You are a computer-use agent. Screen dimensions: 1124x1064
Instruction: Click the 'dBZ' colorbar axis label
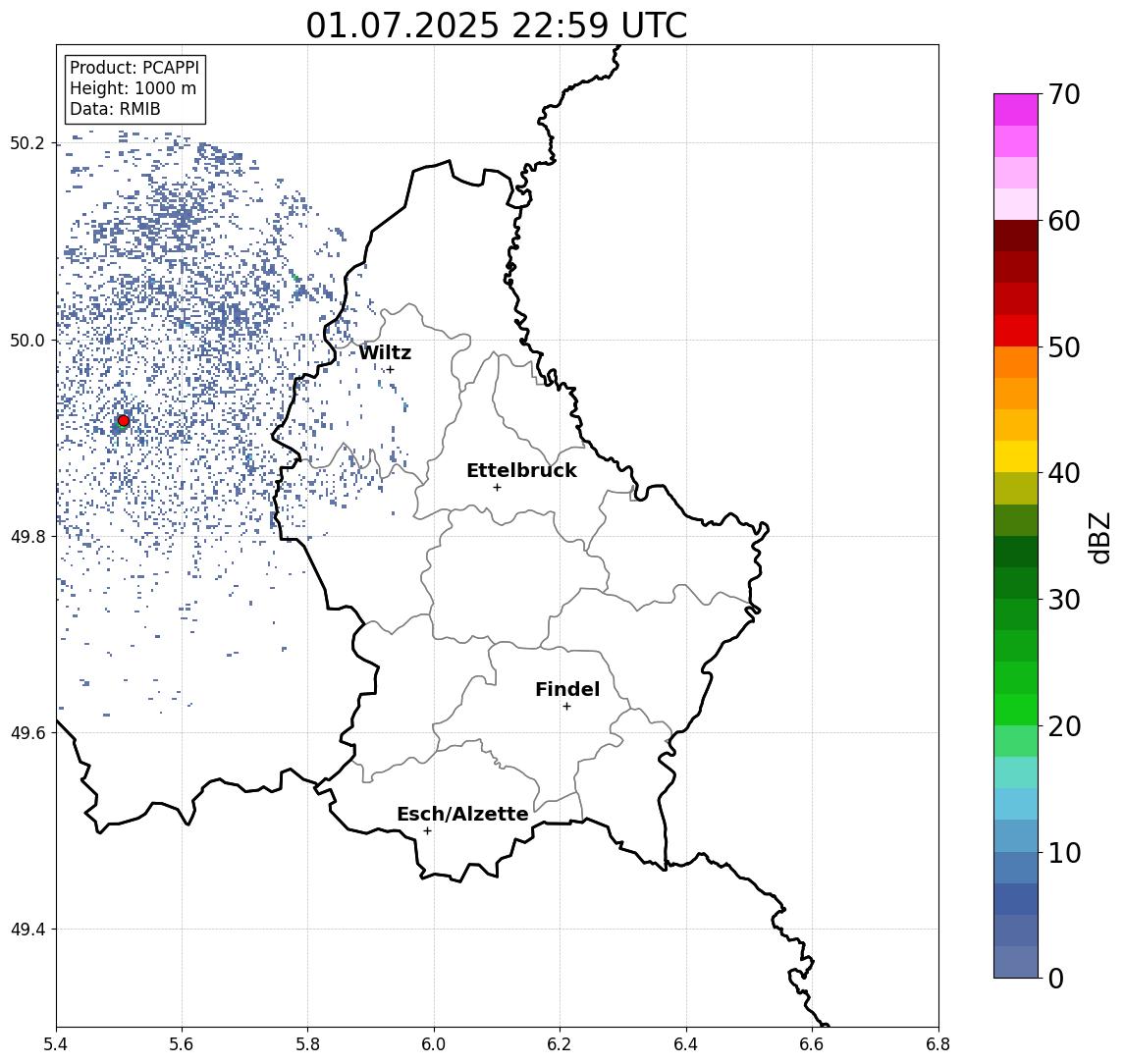coord(1099,538)
